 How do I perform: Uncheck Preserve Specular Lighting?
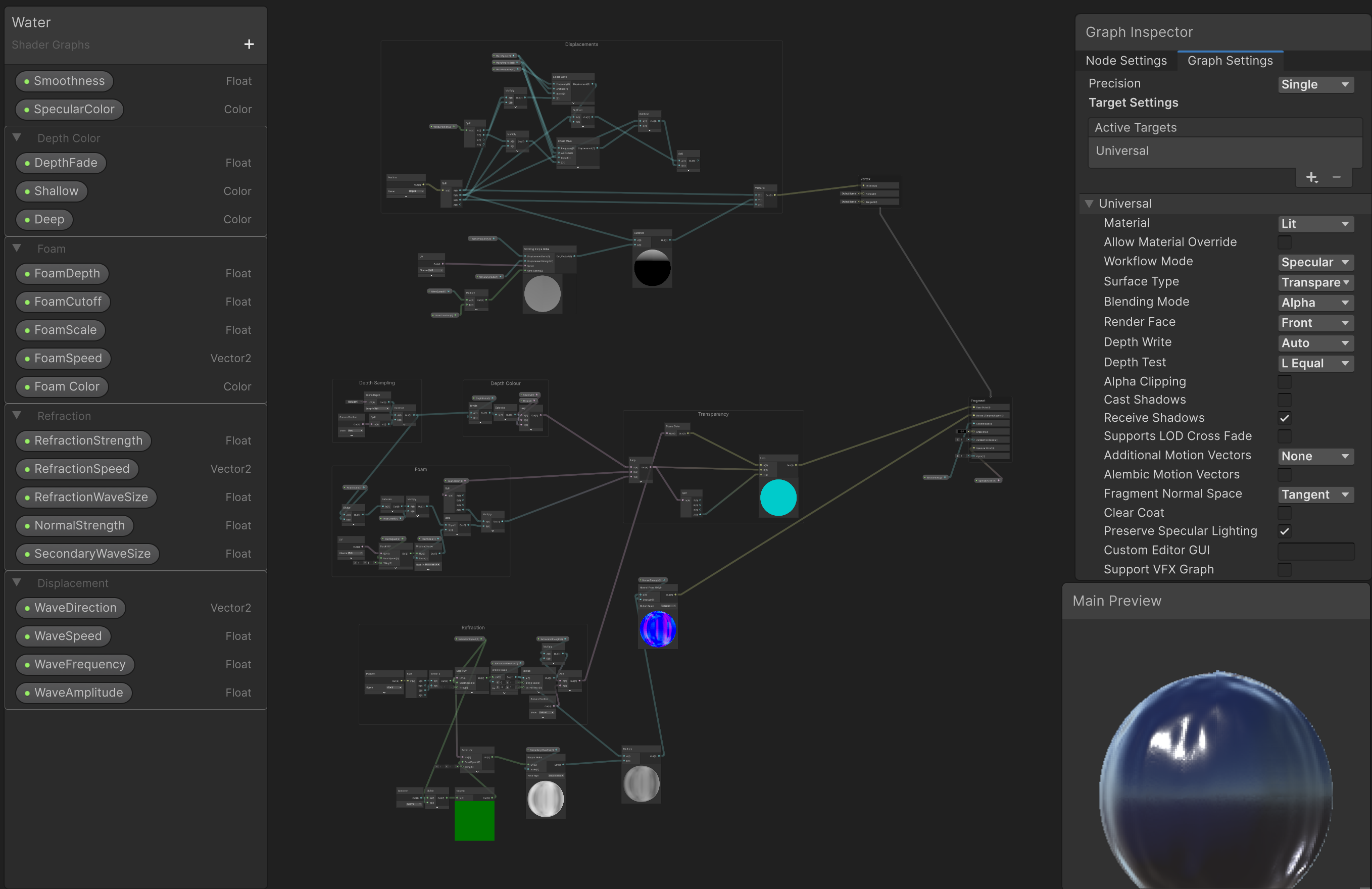[1285, 531]
